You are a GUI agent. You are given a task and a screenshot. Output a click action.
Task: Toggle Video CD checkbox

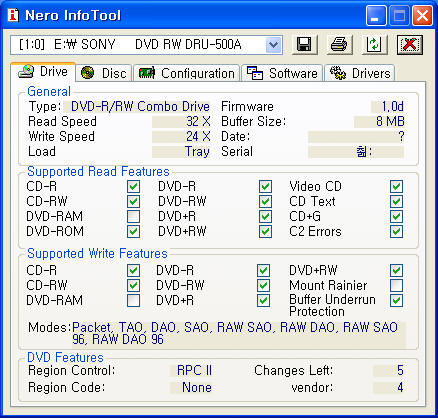point(396,186)
